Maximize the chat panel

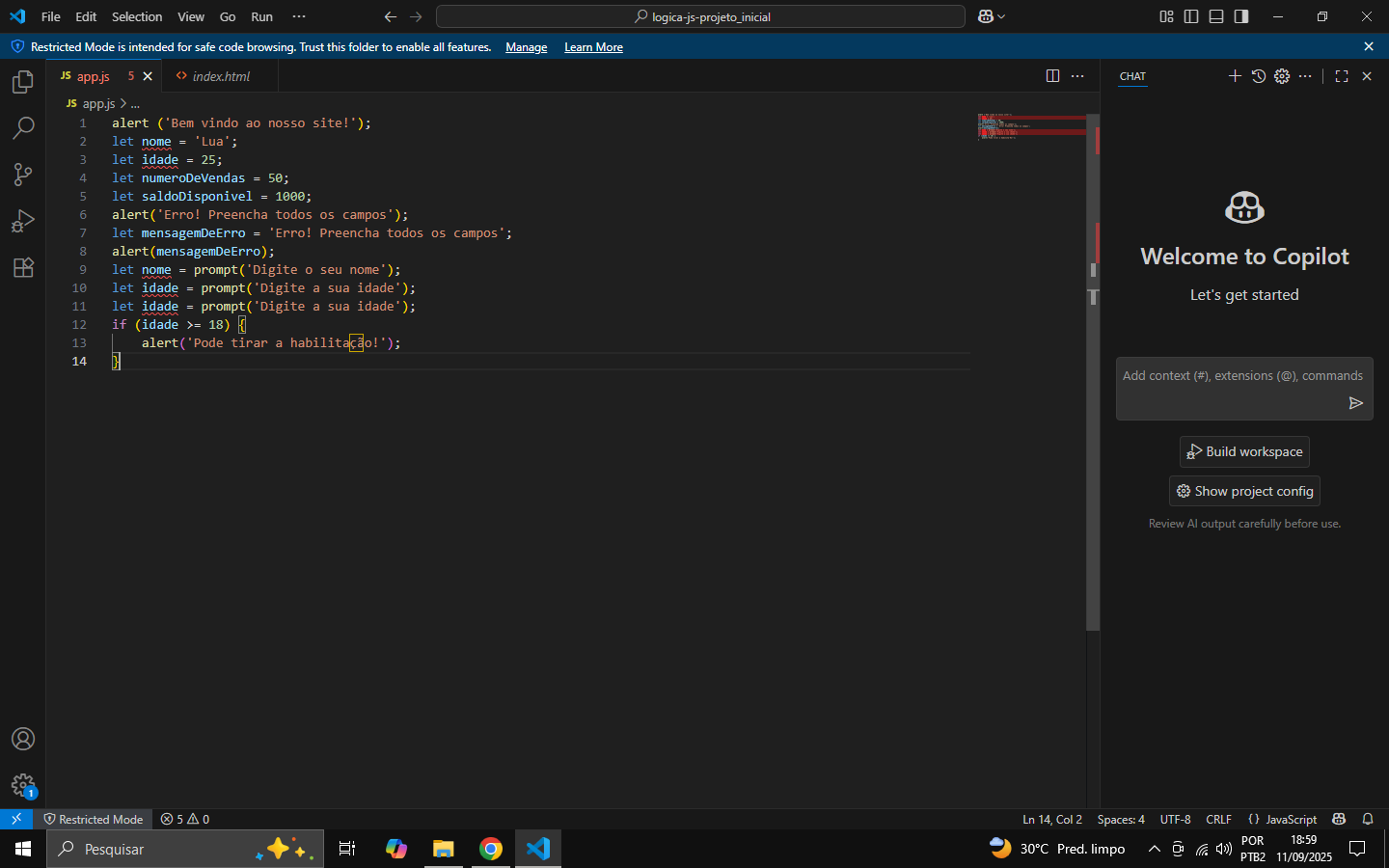(x=1342, y=76)
